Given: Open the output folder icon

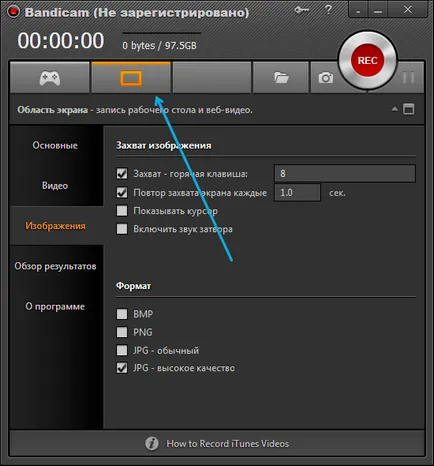Looking at the screenshot, I should pyautogui.click(x=281, y=78).
